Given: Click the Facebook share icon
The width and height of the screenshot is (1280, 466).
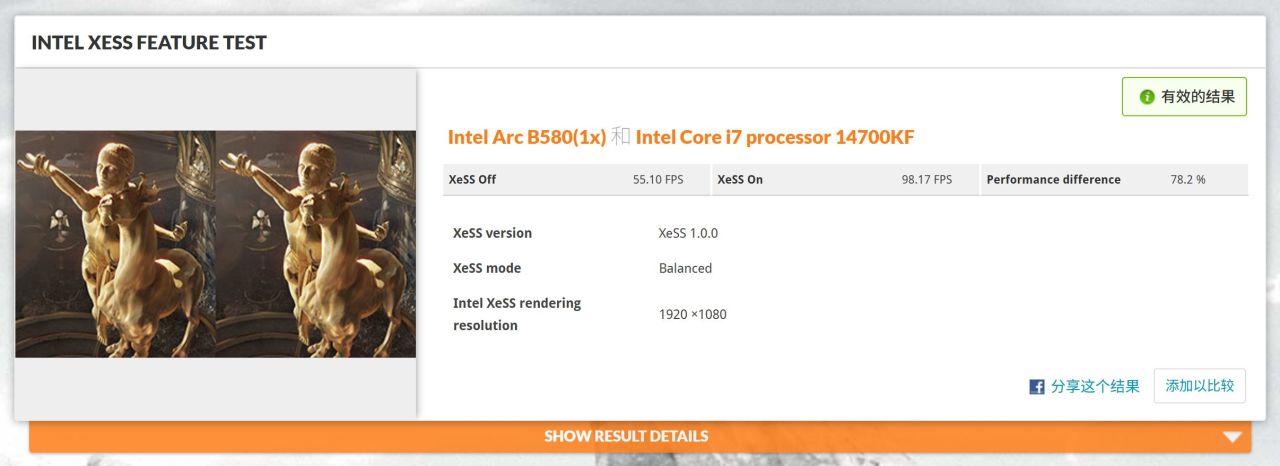Looking at the screenshot, I should 1037,386.
